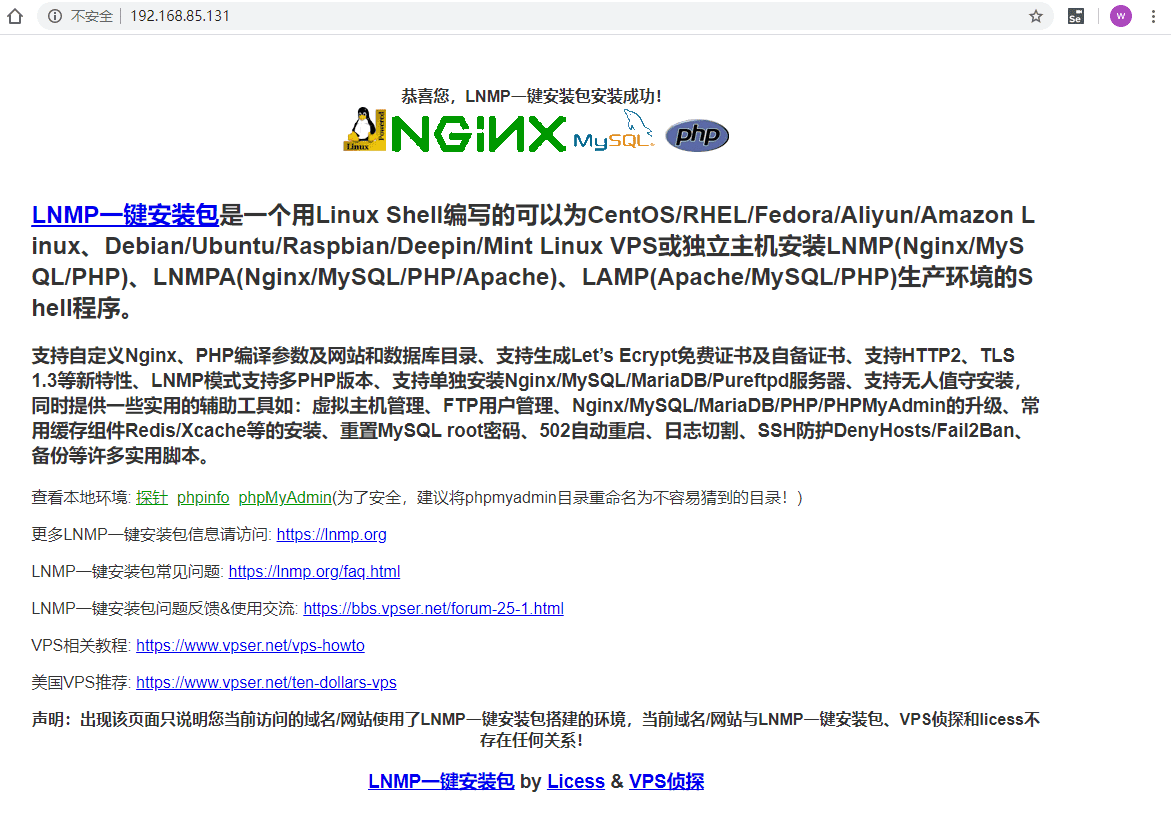Open the bbs.vpser.net forum link
Screen dimensions: 1171x813
point(433,608)
